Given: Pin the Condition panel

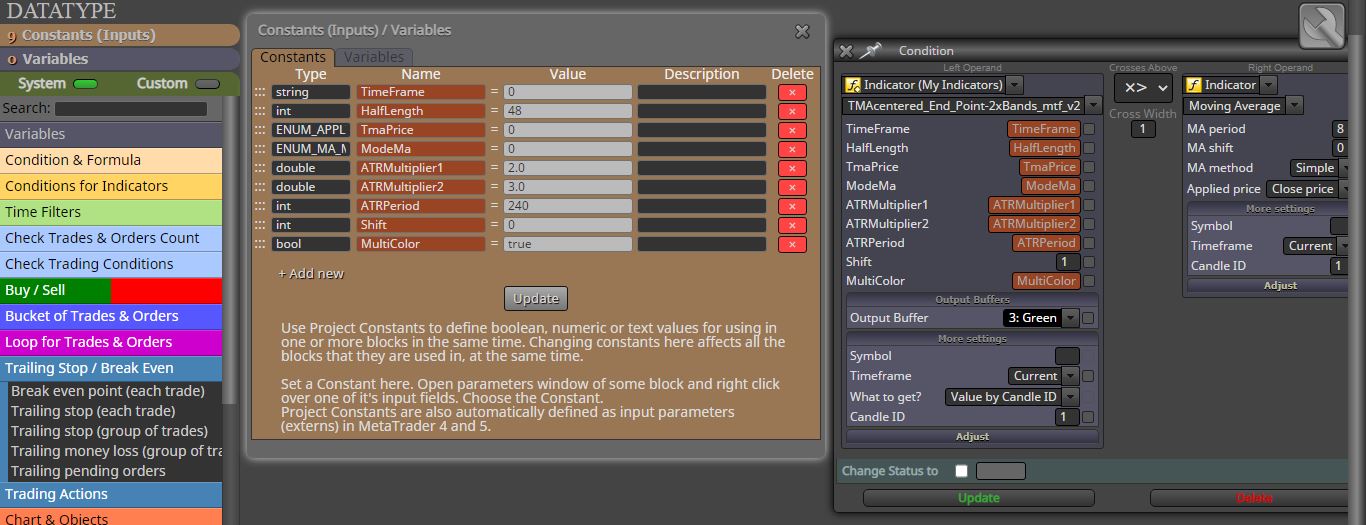Looking at the screenshot, I should pos(871,50).
